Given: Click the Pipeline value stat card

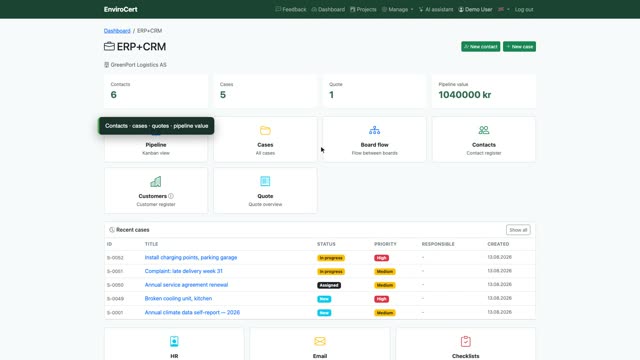Looking at the screenshot, I should coord(484,91).
